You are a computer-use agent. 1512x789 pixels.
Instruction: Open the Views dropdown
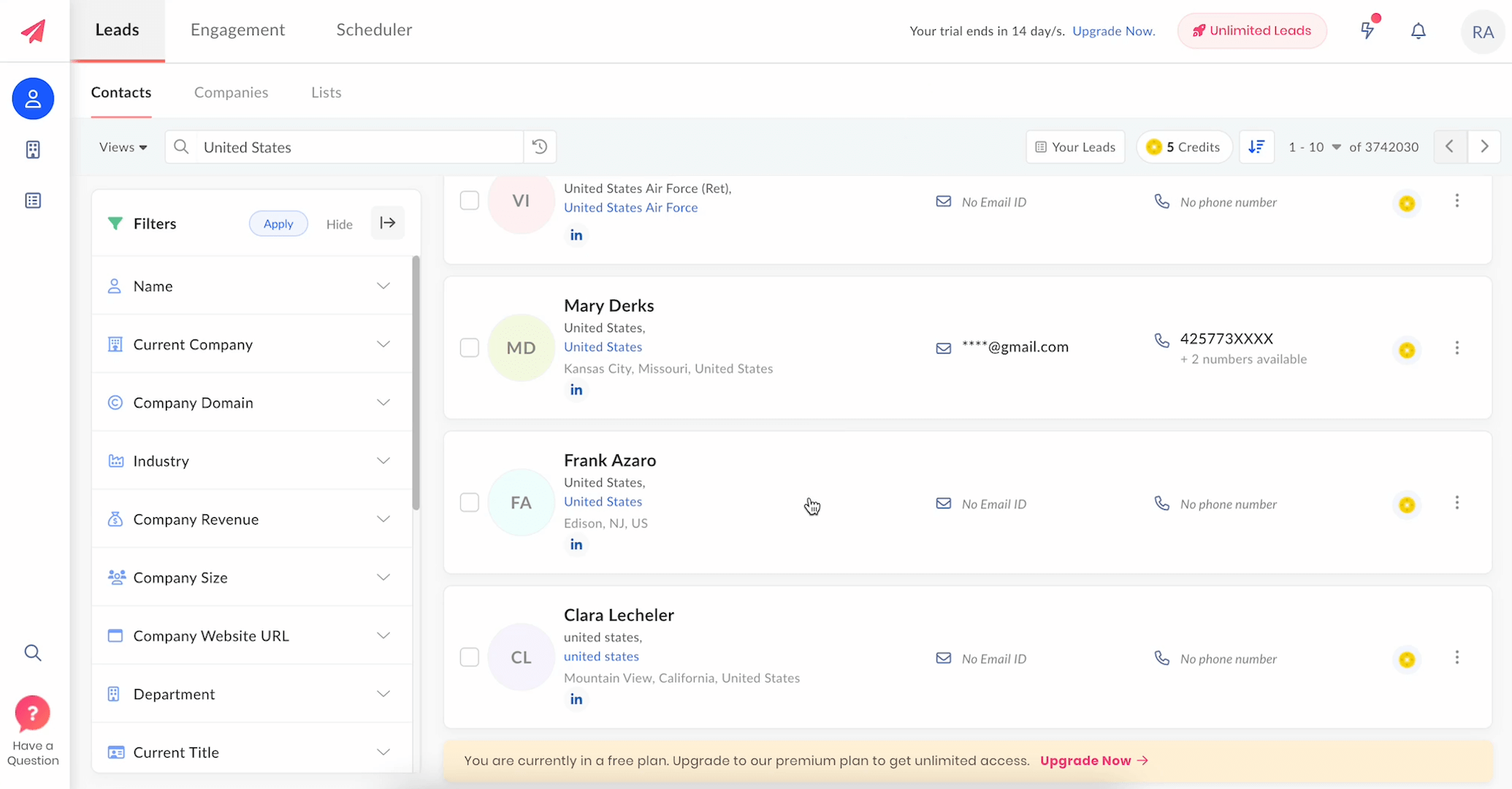(x=123, y=147)
